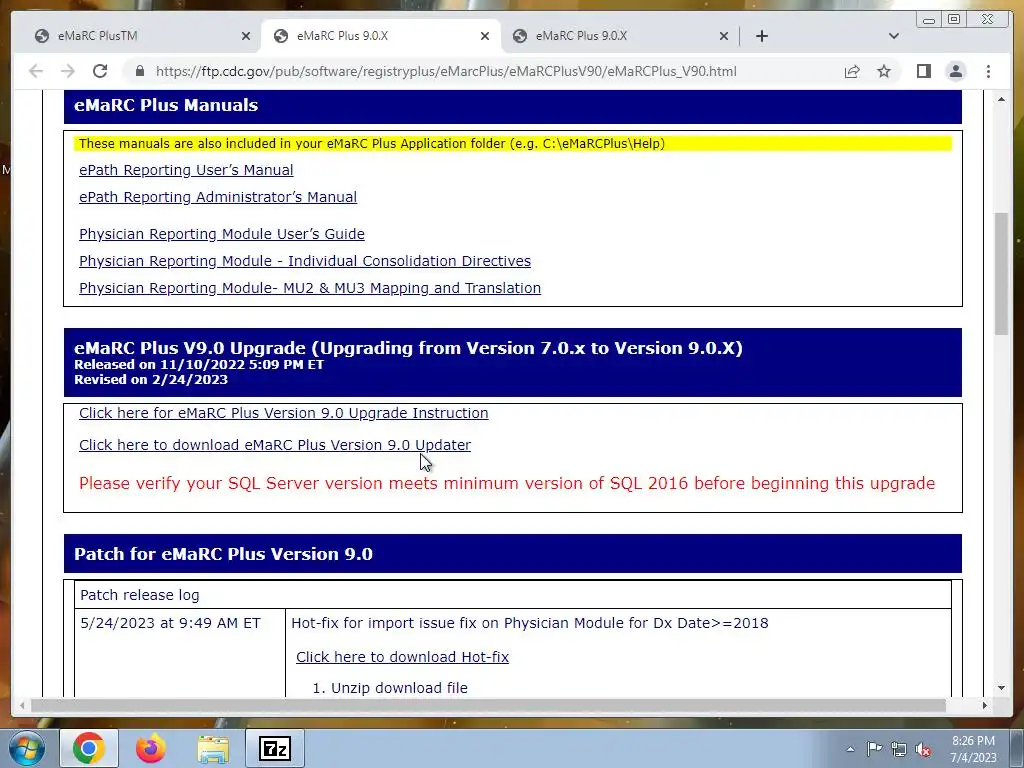Open a new tab with the plus button
Image resolution: width=1024 pixels, height=768 pixels.
(761, 36)
